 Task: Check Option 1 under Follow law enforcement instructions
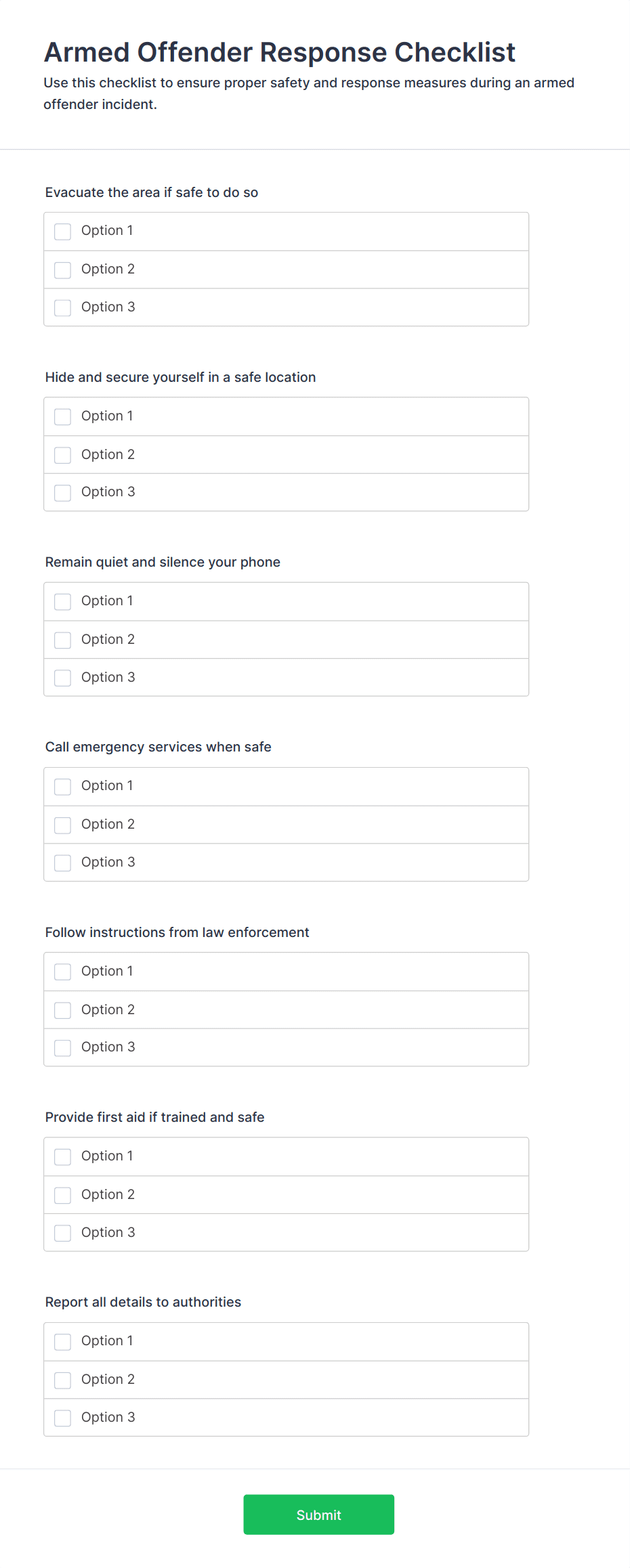[x=62, y=972]
